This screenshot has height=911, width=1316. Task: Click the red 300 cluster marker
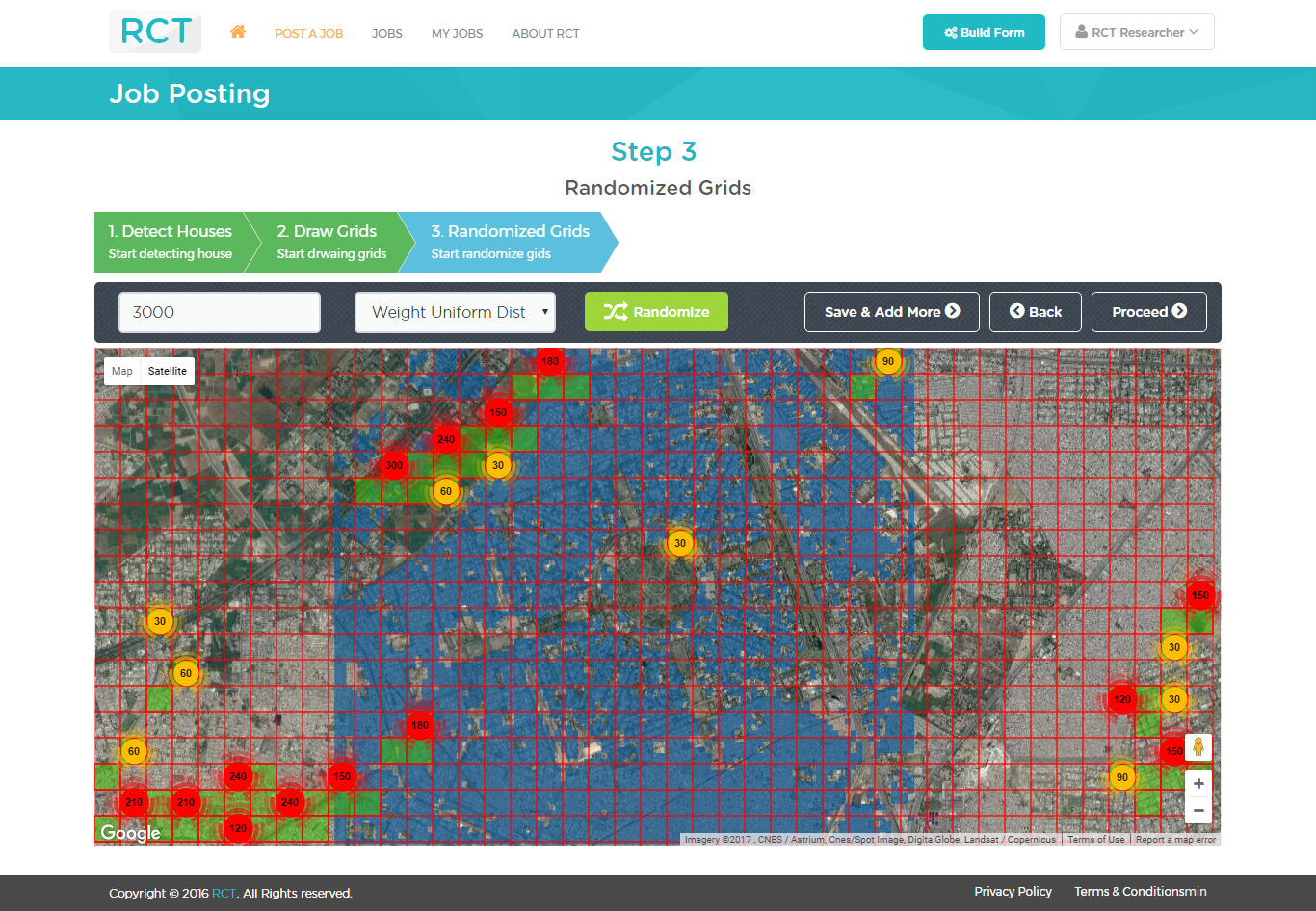pyautogui.click(x=394, y=465)
